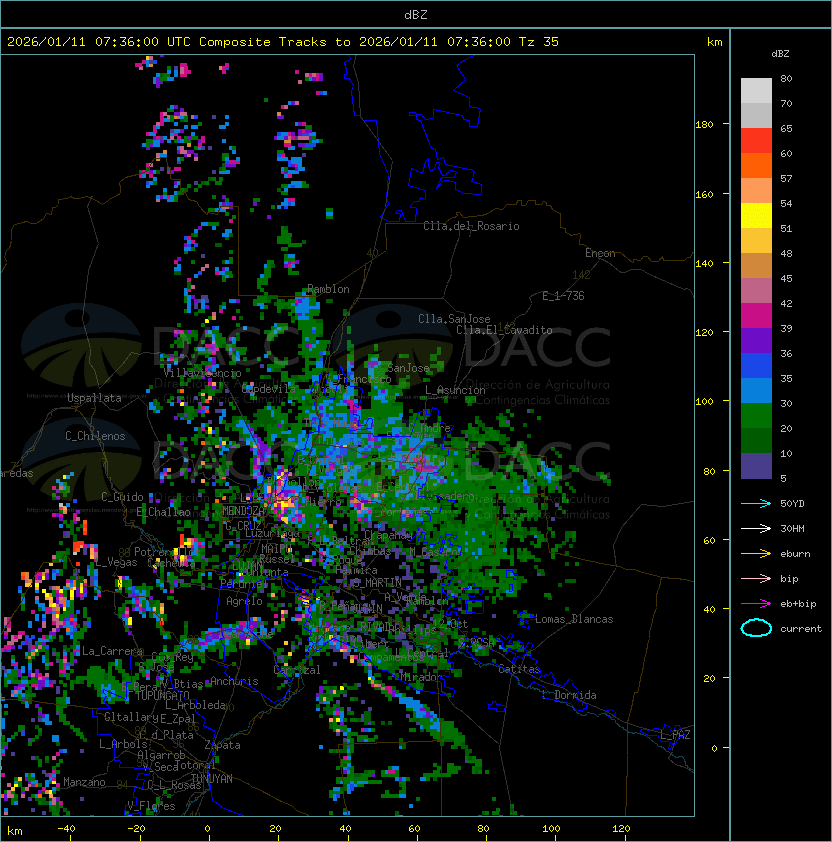Viewport: 832px width, 842px height.
Task: Click the L_Dormida place label
Action: (x=569, y=695)
